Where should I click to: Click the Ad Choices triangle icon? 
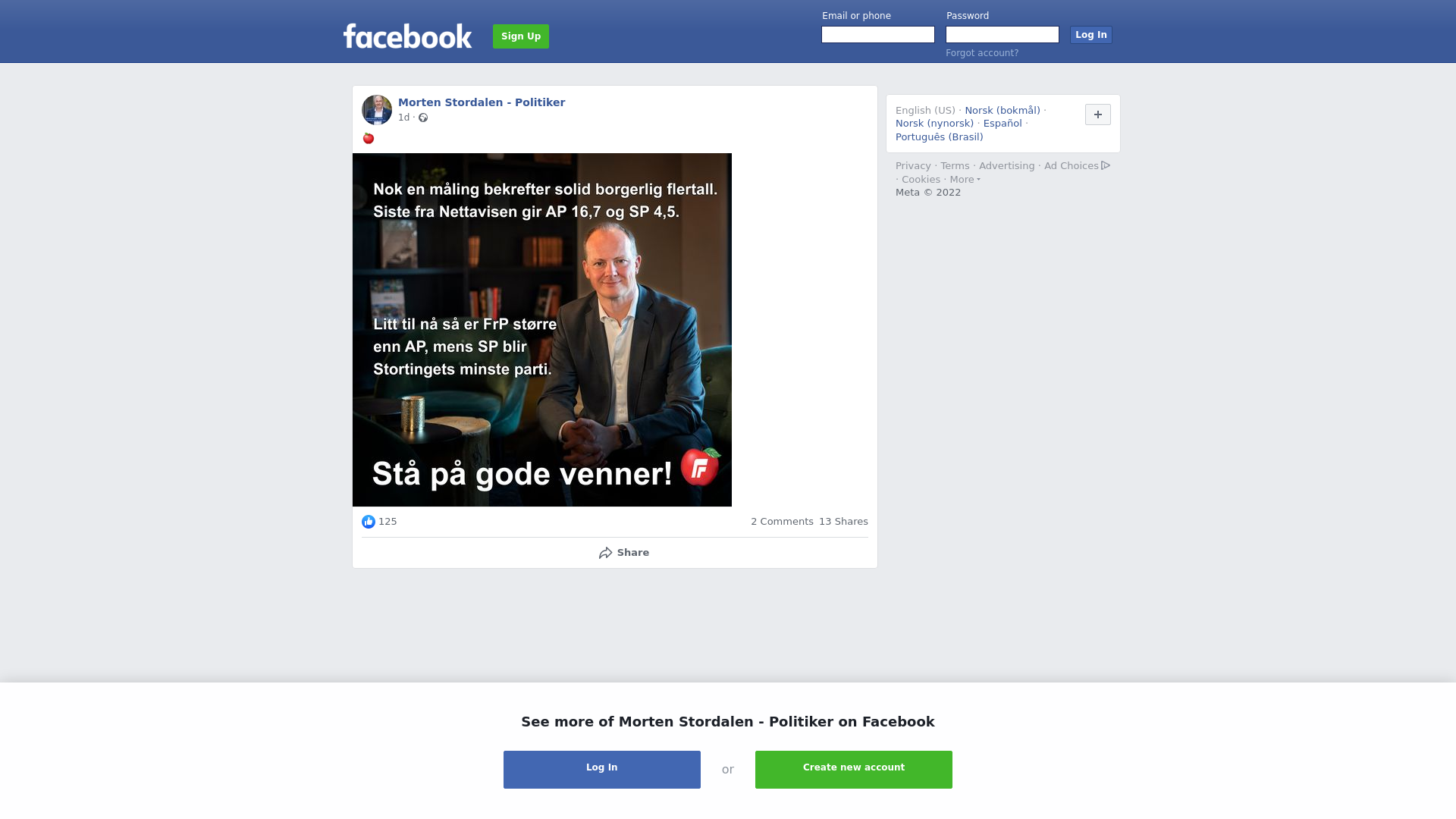tap(1106, 165)
